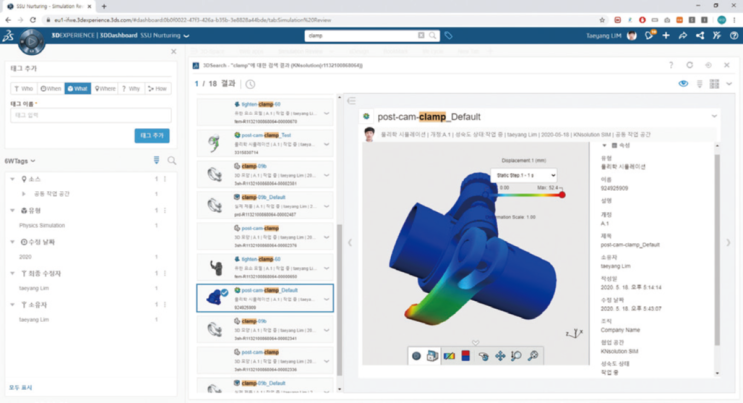Collapse the 소스 tag group arrow
Image resolution: width=743 pixels, height=403 pixels.
13,179
